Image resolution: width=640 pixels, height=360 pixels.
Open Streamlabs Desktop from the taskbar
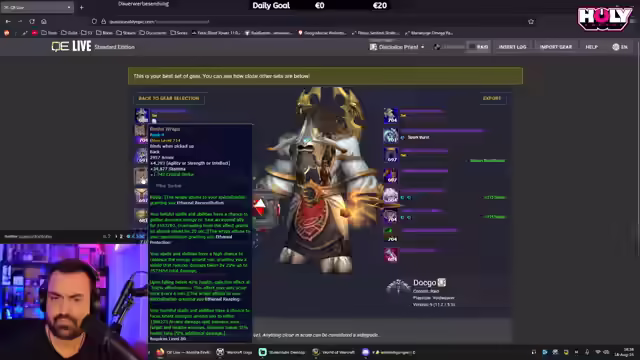[282, 352]
